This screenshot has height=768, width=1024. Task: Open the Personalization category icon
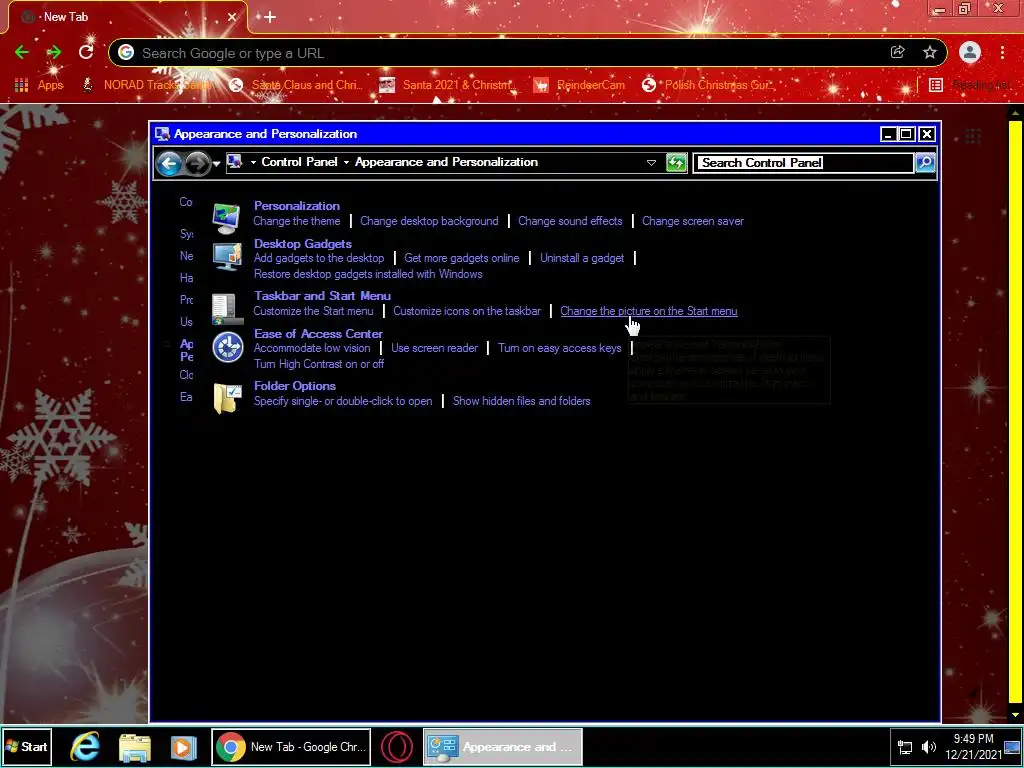(227, 218)
